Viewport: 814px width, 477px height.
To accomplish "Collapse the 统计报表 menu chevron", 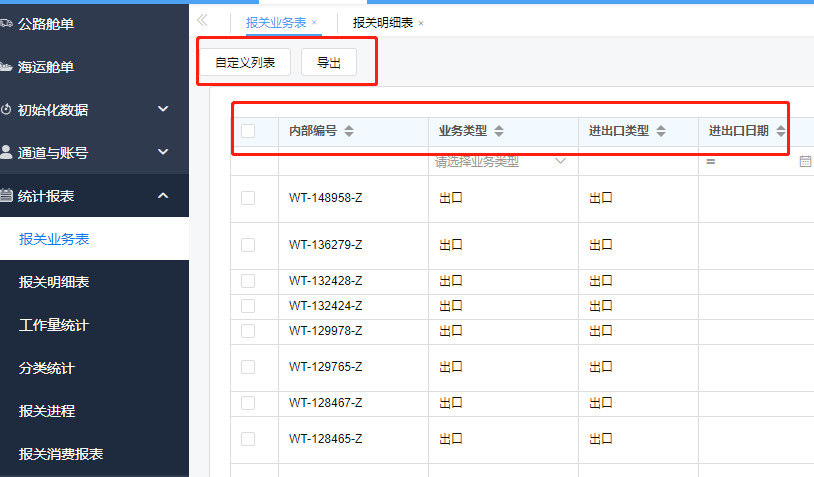I will coord(163,196).
